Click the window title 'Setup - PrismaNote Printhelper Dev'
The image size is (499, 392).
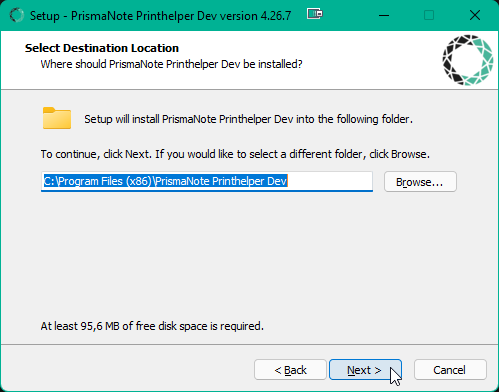[x=160, y=16]
